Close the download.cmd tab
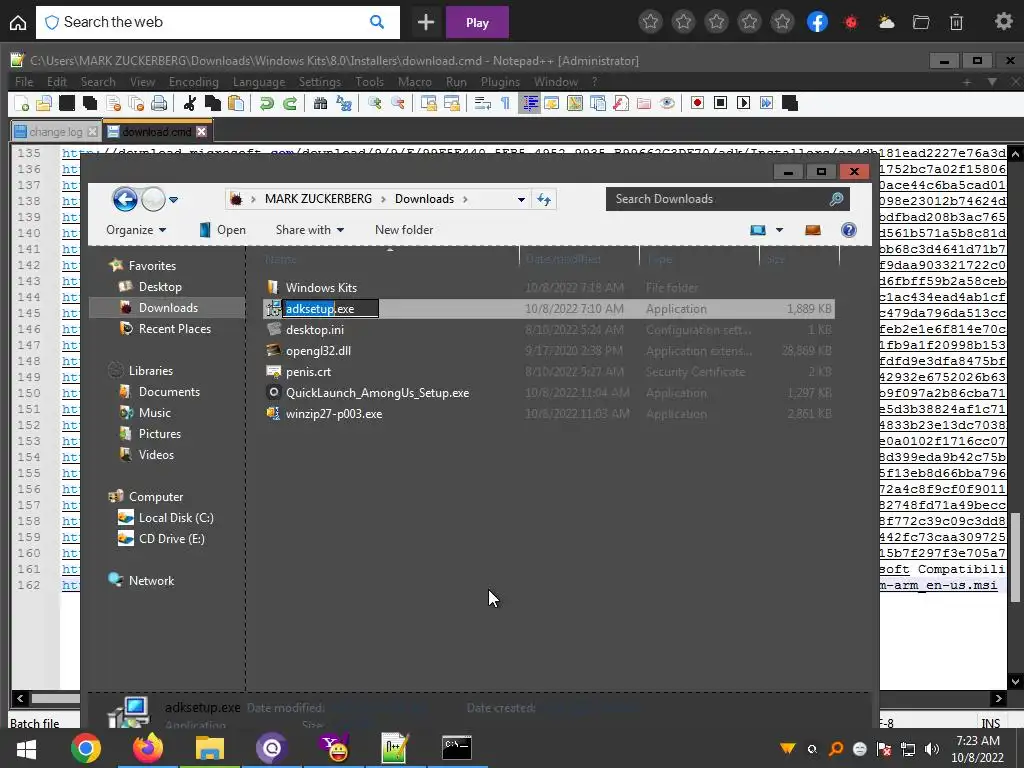 (202, 132)
